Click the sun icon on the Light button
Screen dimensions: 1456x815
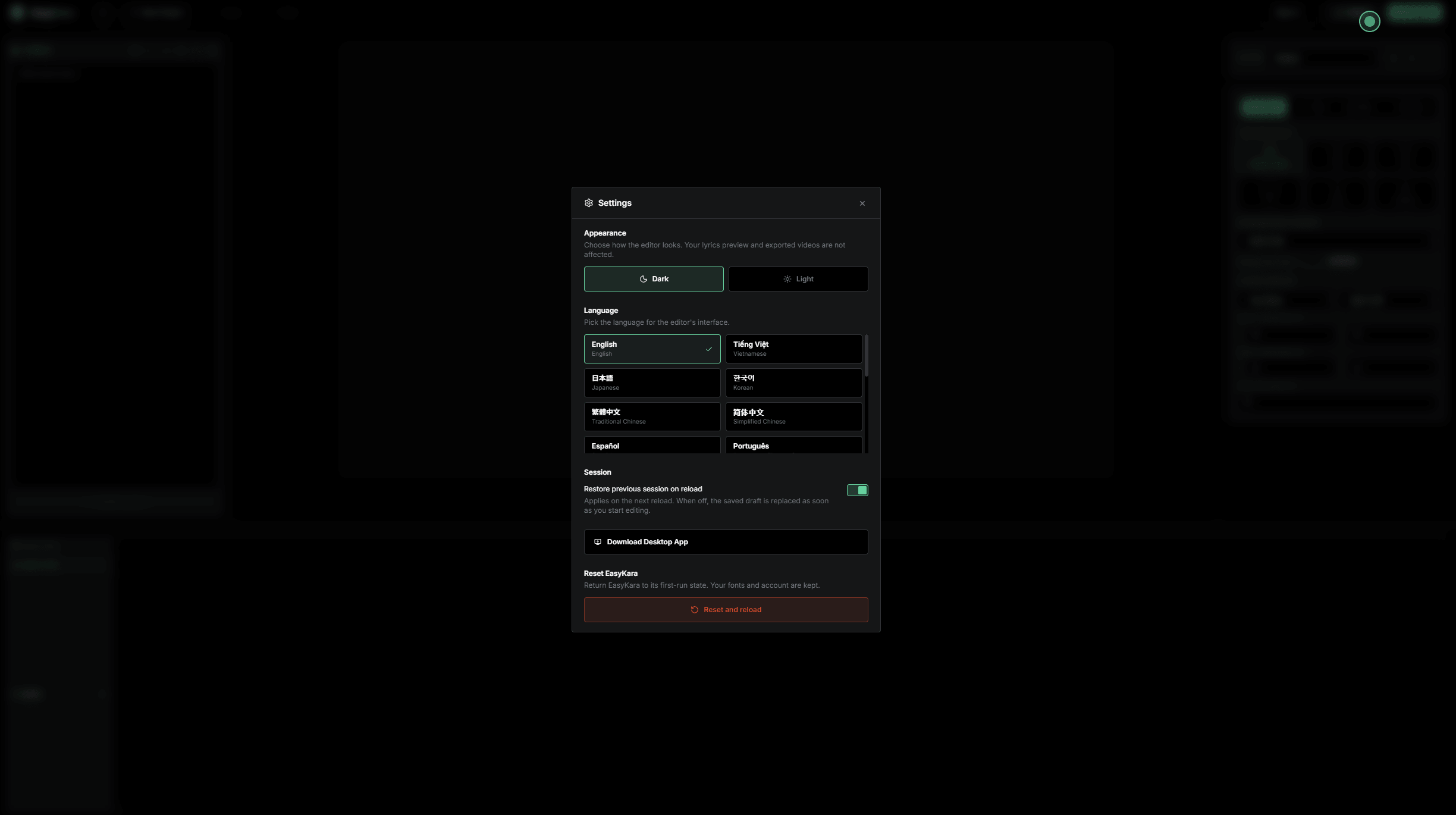(787, 279)
